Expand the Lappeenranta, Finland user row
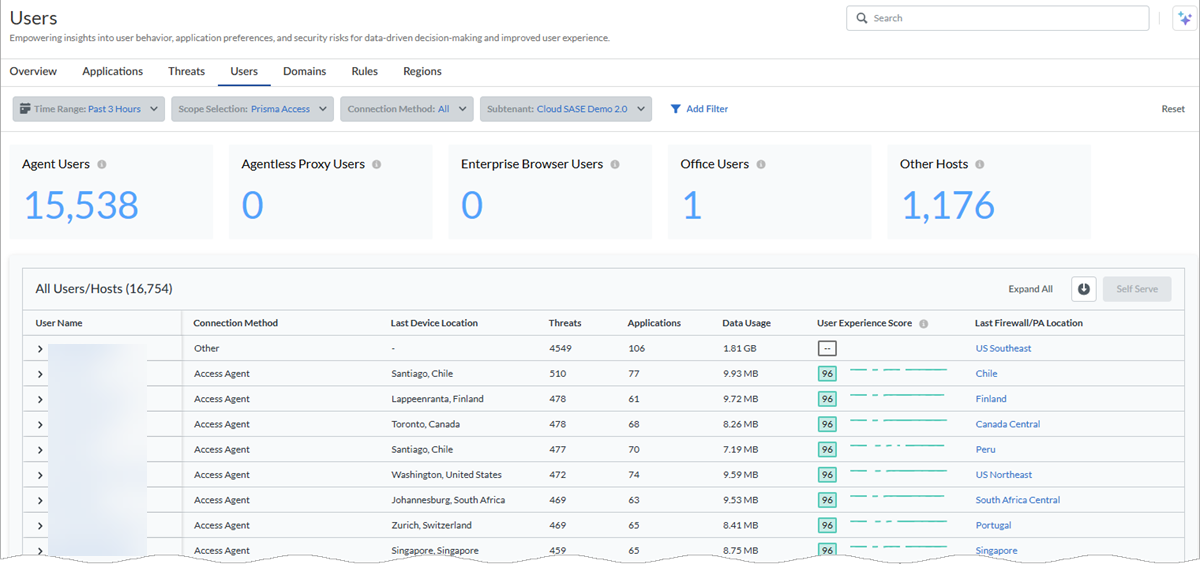This screenshot has height=564, width=1200. click(41, 399)
